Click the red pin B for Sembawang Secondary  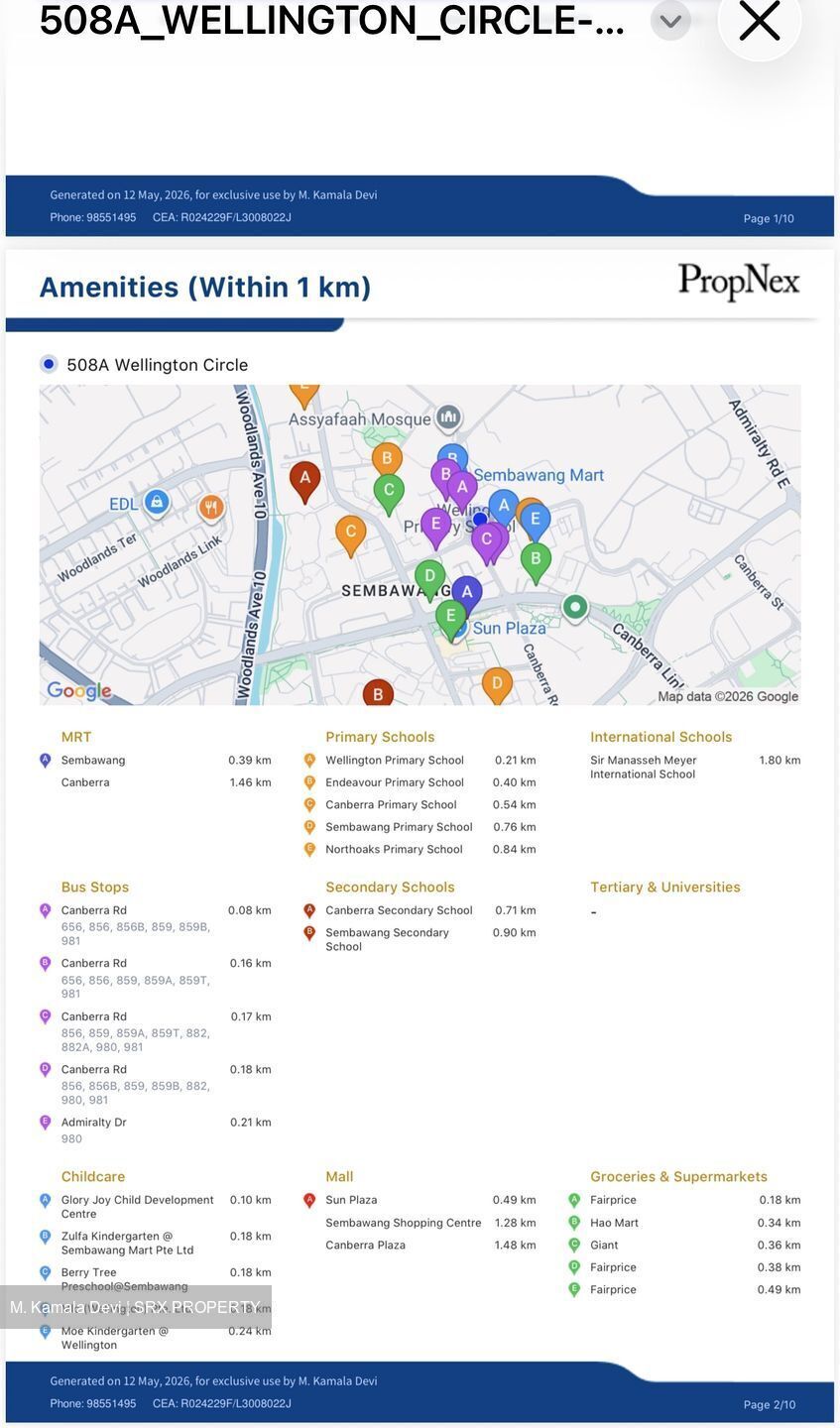[377, 693]
